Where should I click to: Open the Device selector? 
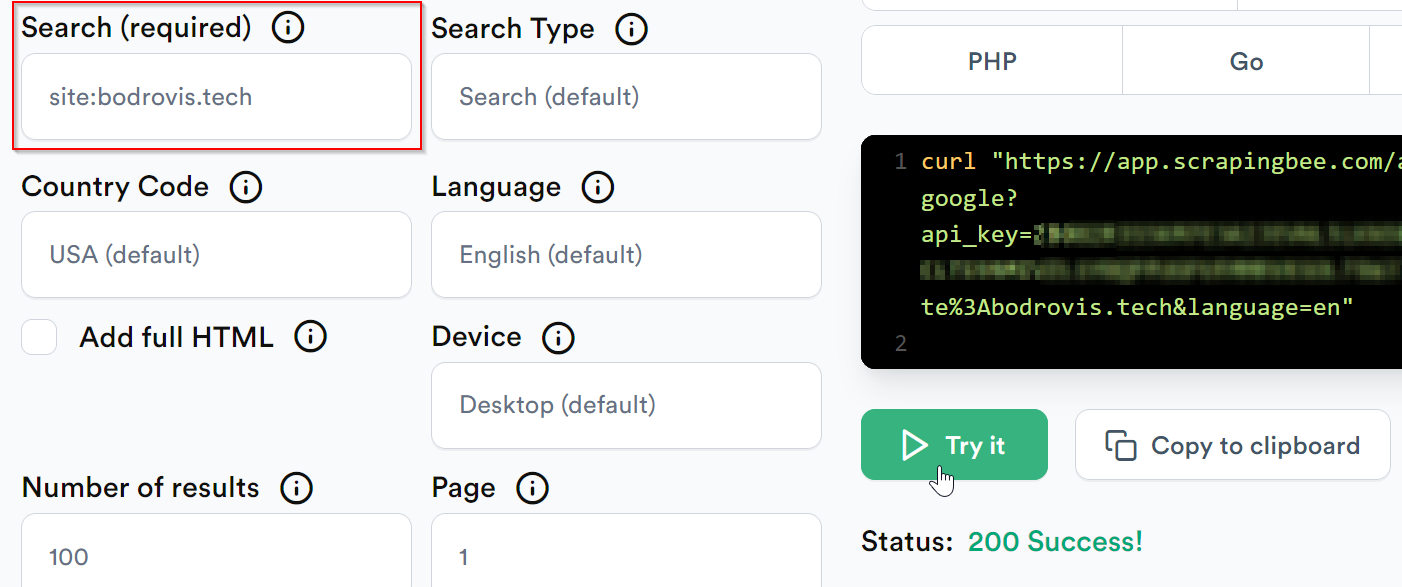point(626,404)
